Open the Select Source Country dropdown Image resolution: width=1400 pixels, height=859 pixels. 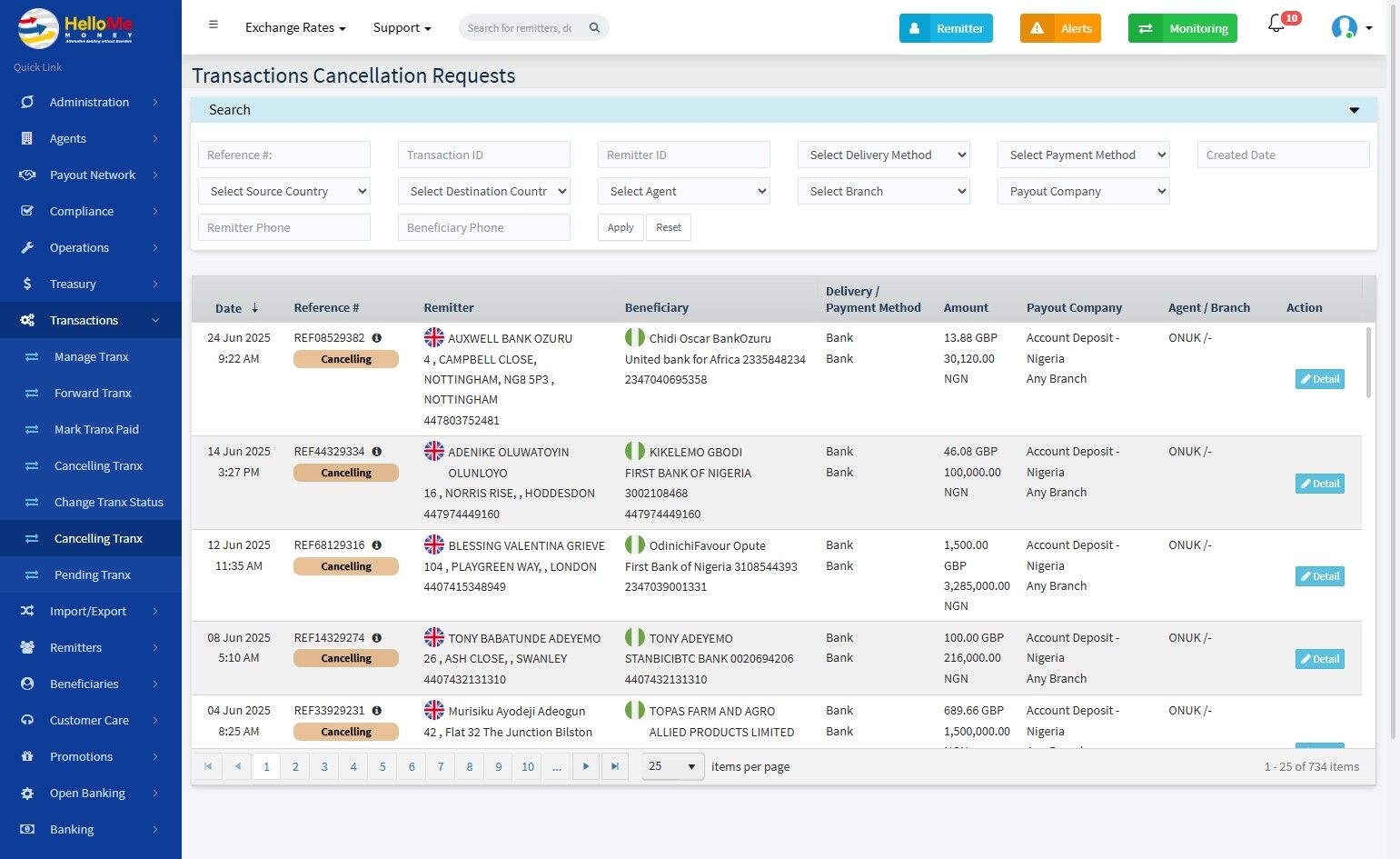point(283,191)
